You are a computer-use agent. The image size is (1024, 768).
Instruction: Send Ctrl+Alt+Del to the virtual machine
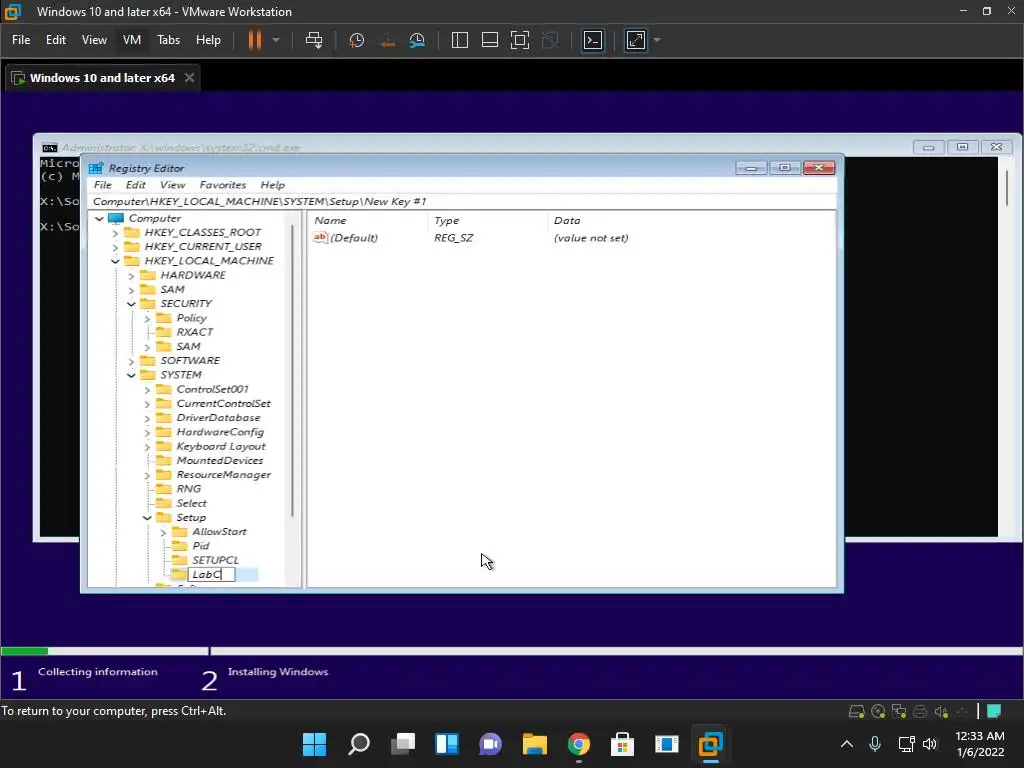(314, 40)
